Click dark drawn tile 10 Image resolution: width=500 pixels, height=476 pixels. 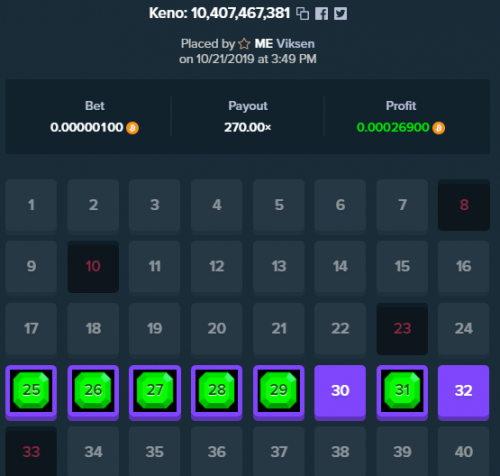click(93, 267)
